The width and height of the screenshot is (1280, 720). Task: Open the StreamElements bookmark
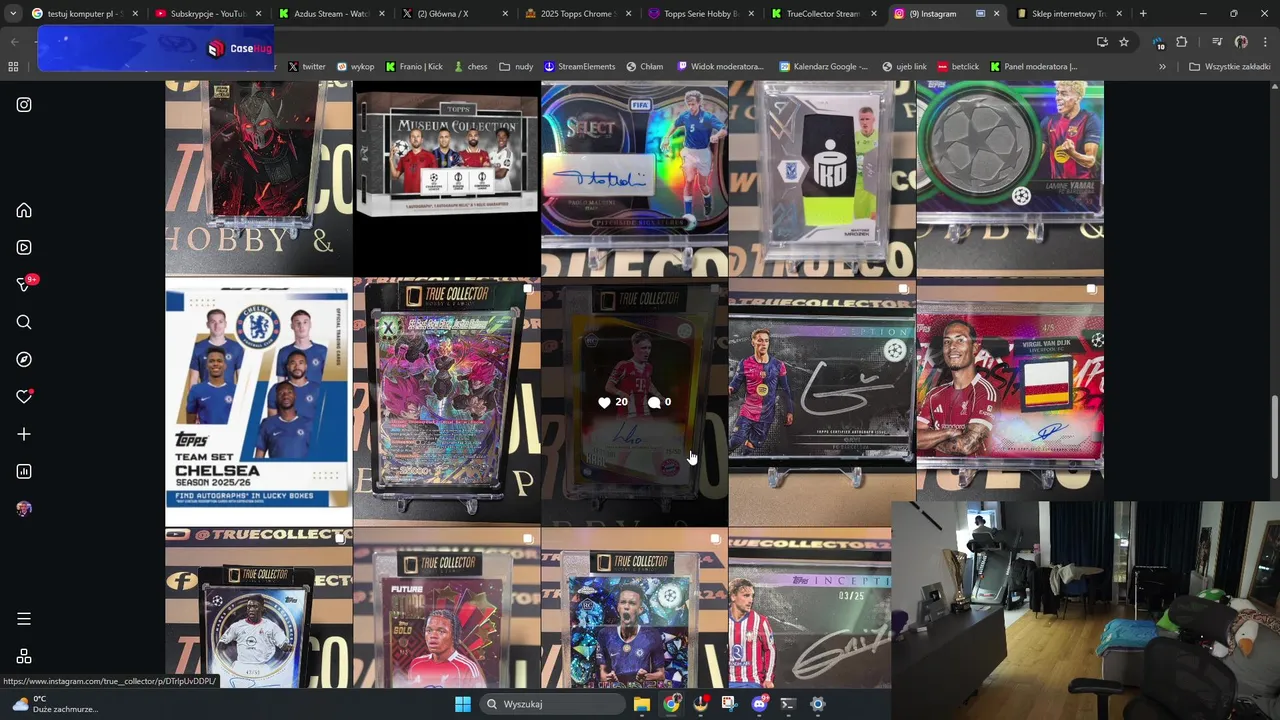pos(579,67)
